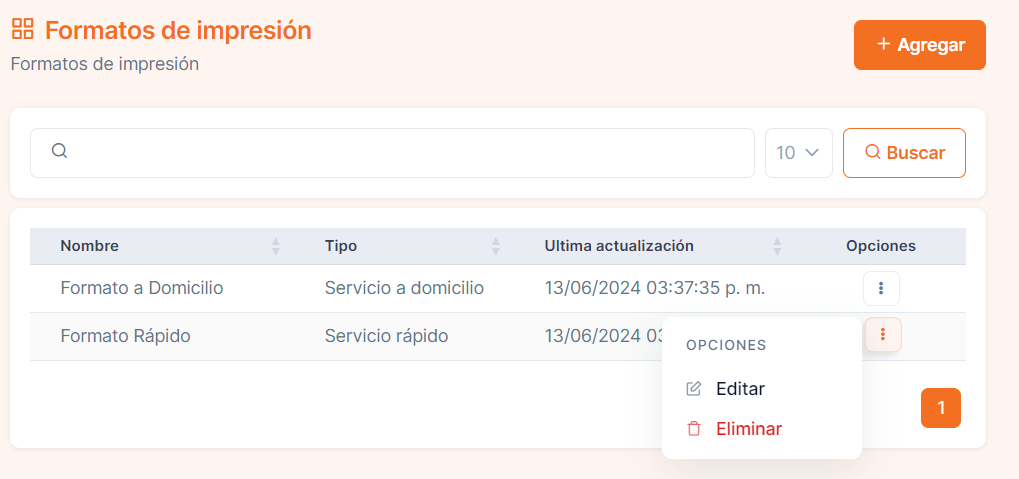The height and width of the screenshot is (479, 1019).
Task: Click the 13/06/2024 03:37:35 p. m. date cell
Action: click(x=655, y=288)
